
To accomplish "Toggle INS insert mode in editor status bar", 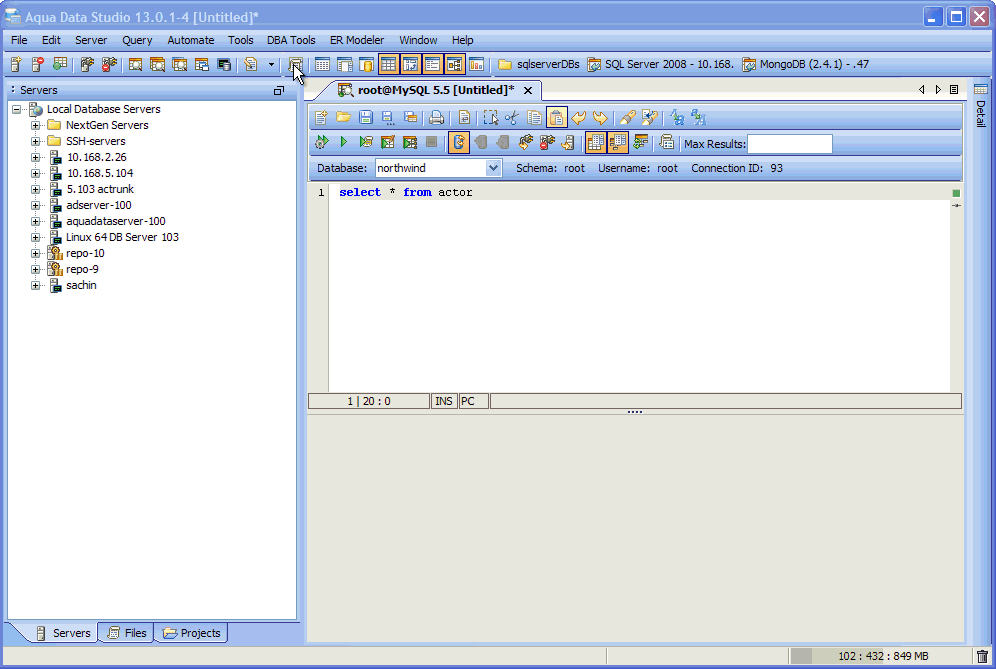I will click(444, 401).
